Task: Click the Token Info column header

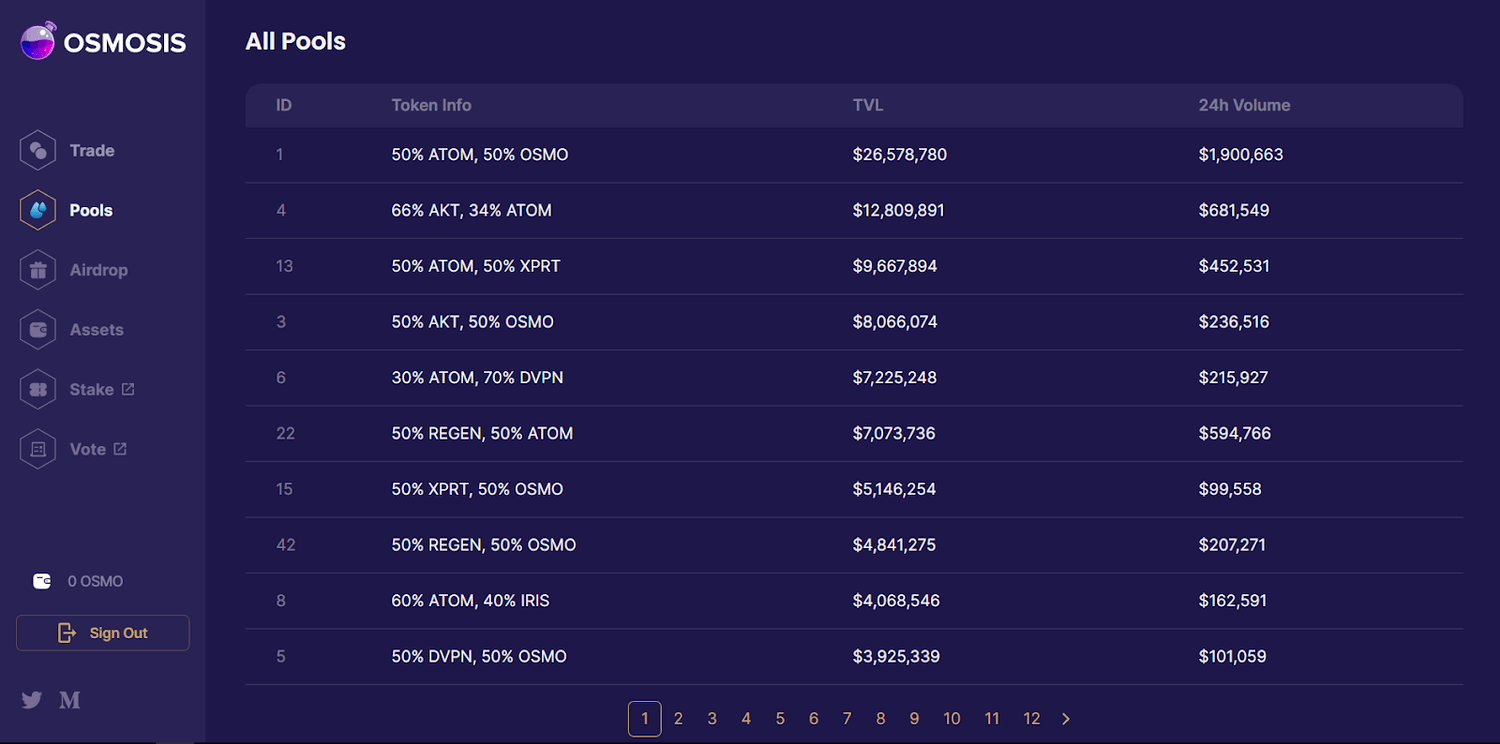Action: click(x=432, y=105)
